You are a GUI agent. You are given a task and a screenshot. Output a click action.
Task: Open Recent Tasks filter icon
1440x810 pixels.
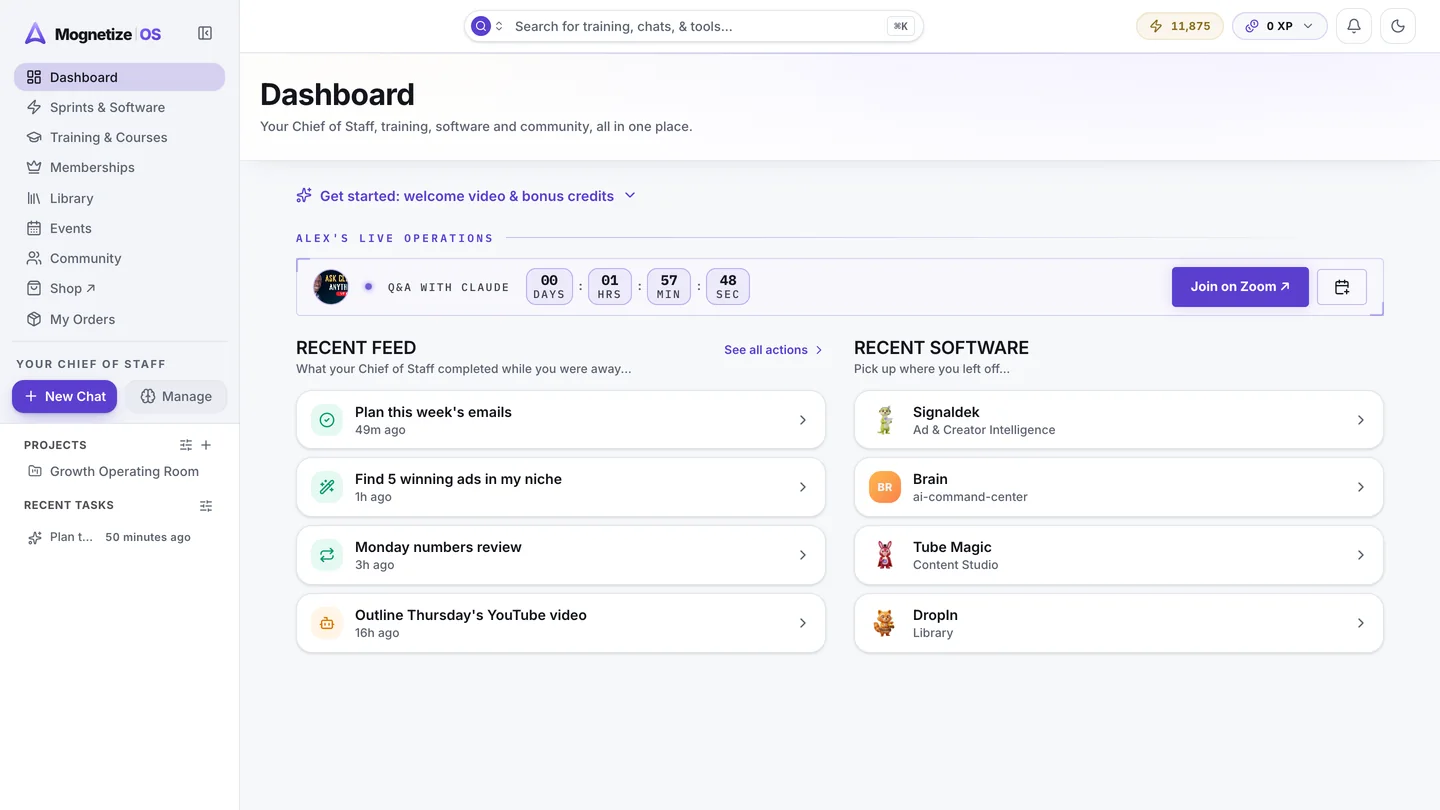pyautogui.click(x=206, y=506)
